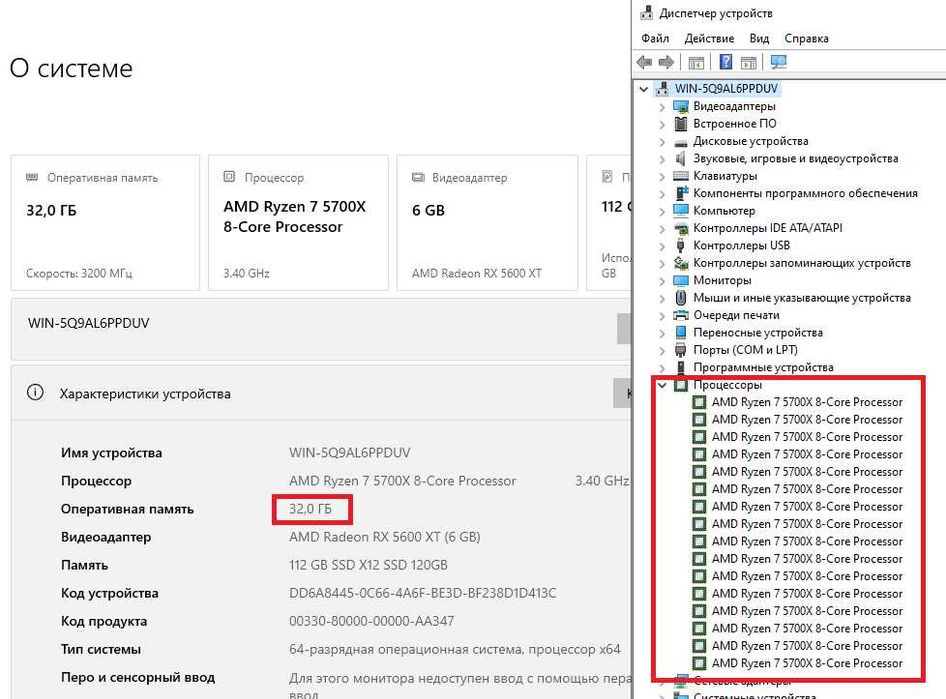Screen dimensions: 946x699
Task: Click the Скорость: 3200 МГц text
Action: (79, 273)
